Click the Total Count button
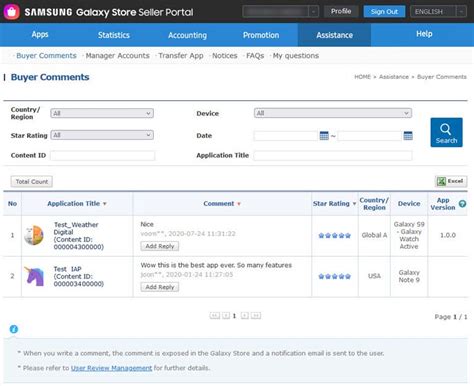Screen dimensions: 474x386 point(32,182)
